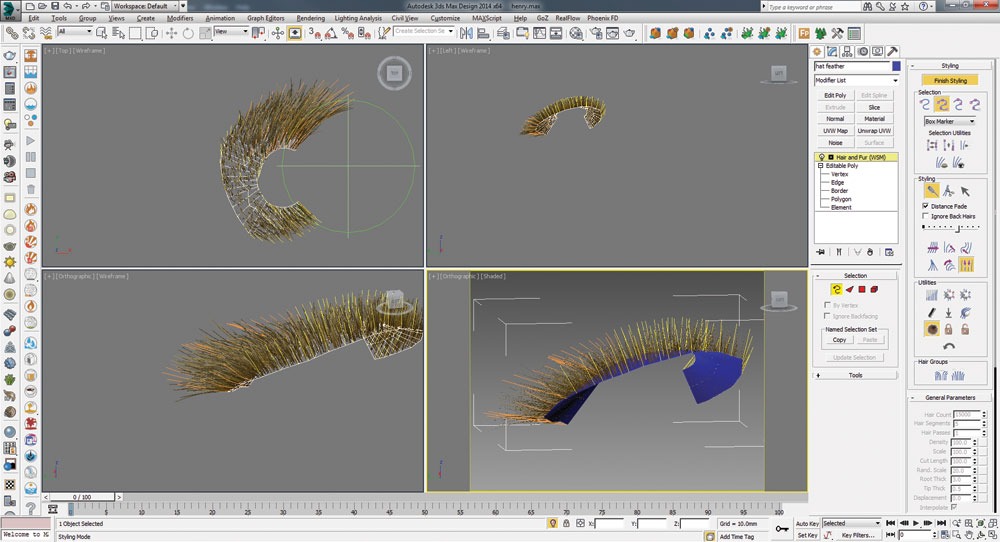Toggle the selection lock padlock in status bar
The height and width of the screenshot is (542, 1000).
(x=566, y=523)
